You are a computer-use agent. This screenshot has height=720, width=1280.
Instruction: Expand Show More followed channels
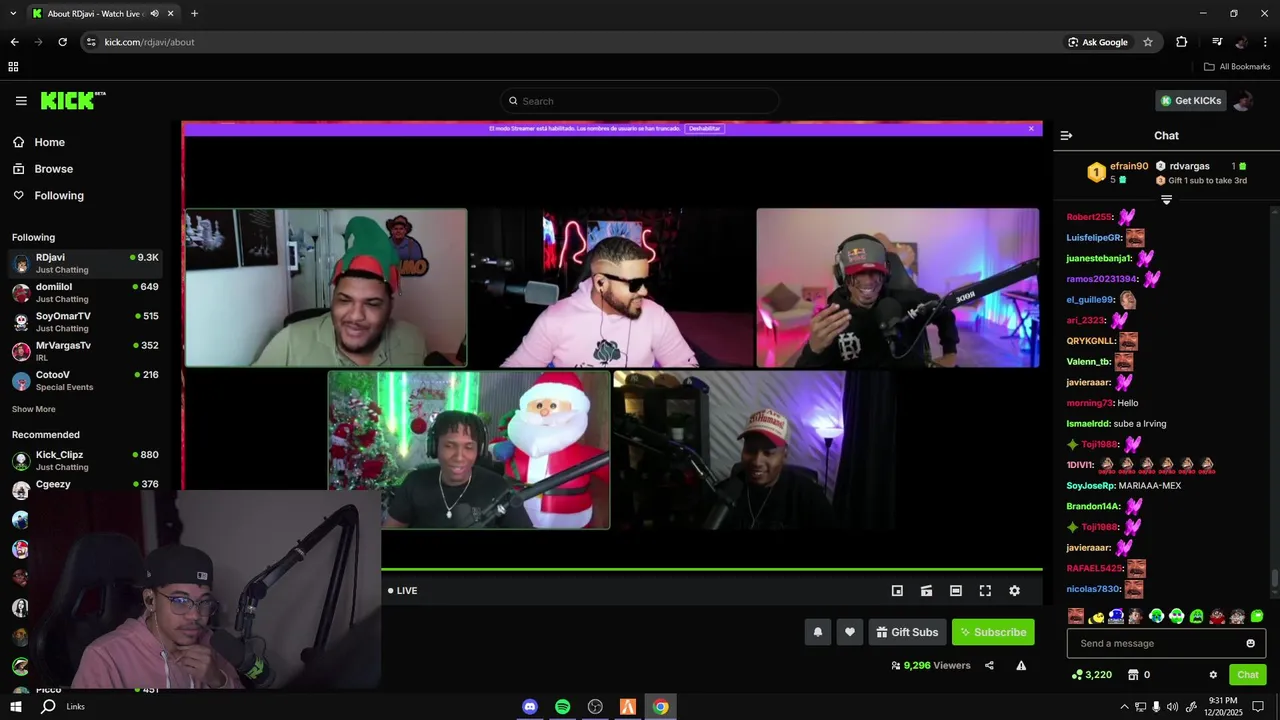[34, 409]
